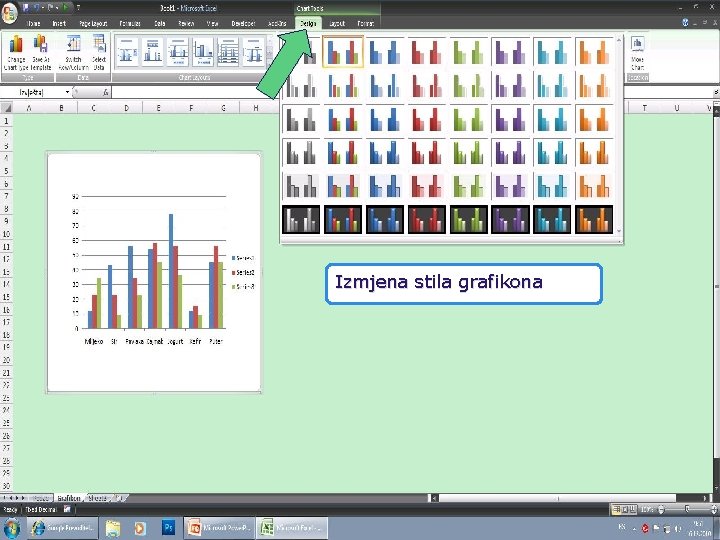Click in the Name Box field
The width and height of the screenshot is (720, 540).
(32, 92)
